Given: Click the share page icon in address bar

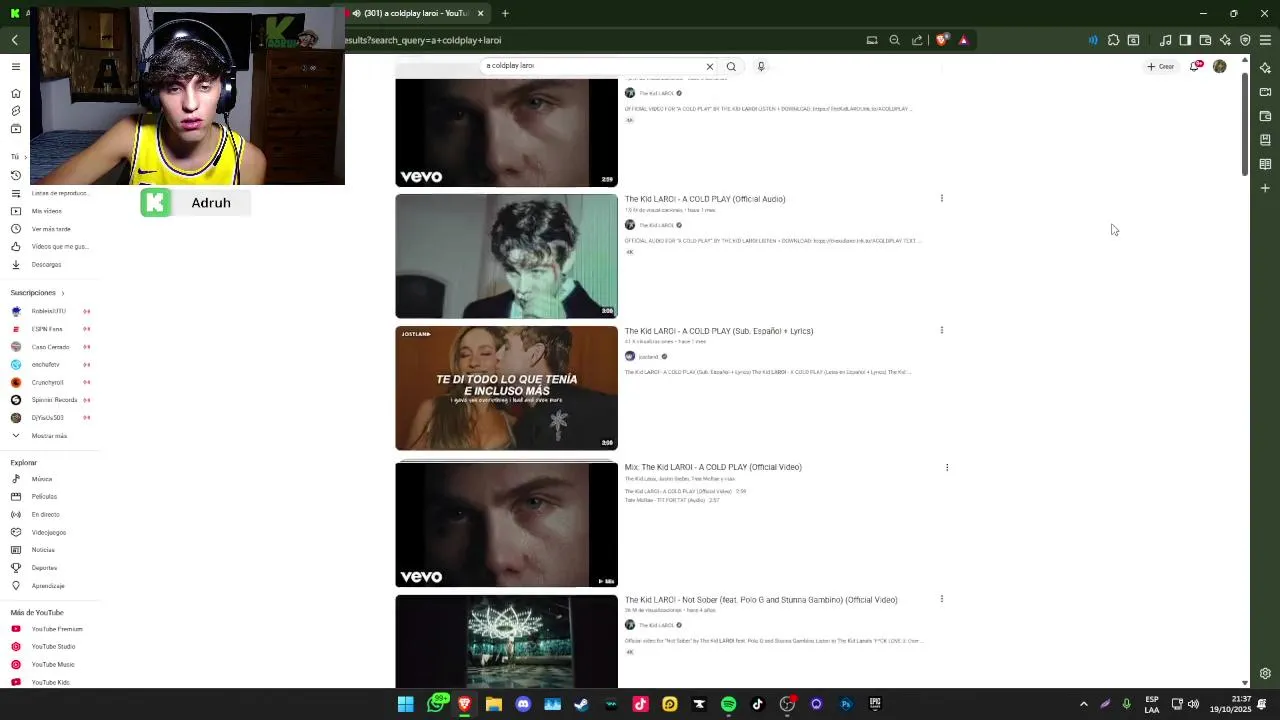Looking at the screenshot, I should (917, 40).
